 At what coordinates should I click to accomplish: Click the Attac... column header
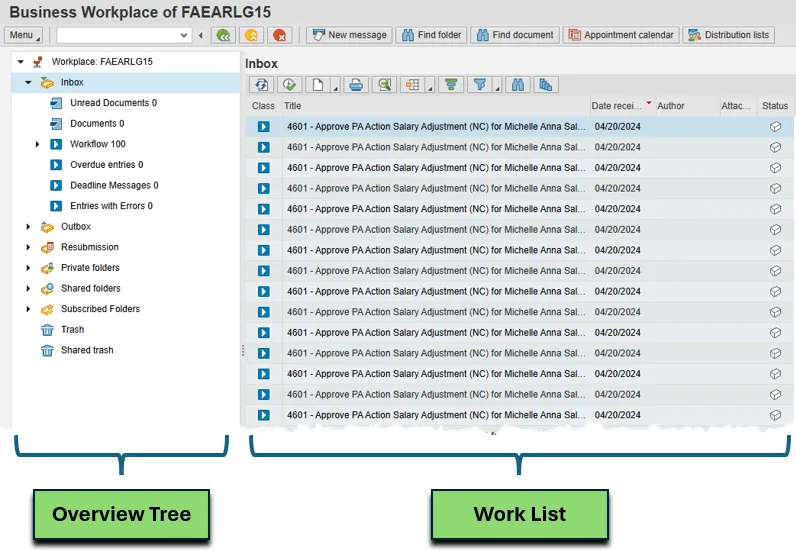[738, 106]
